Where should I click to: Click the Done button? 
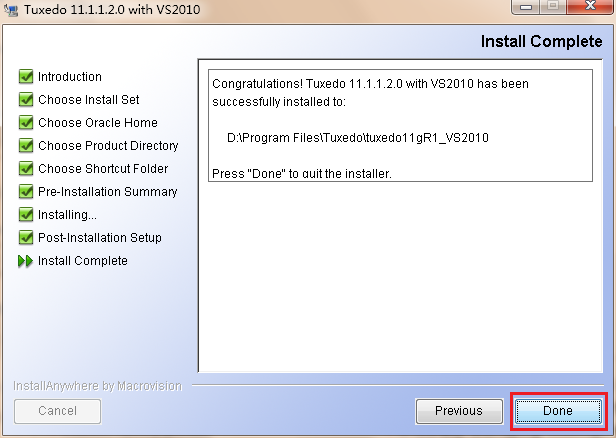[x=557, y=410]
